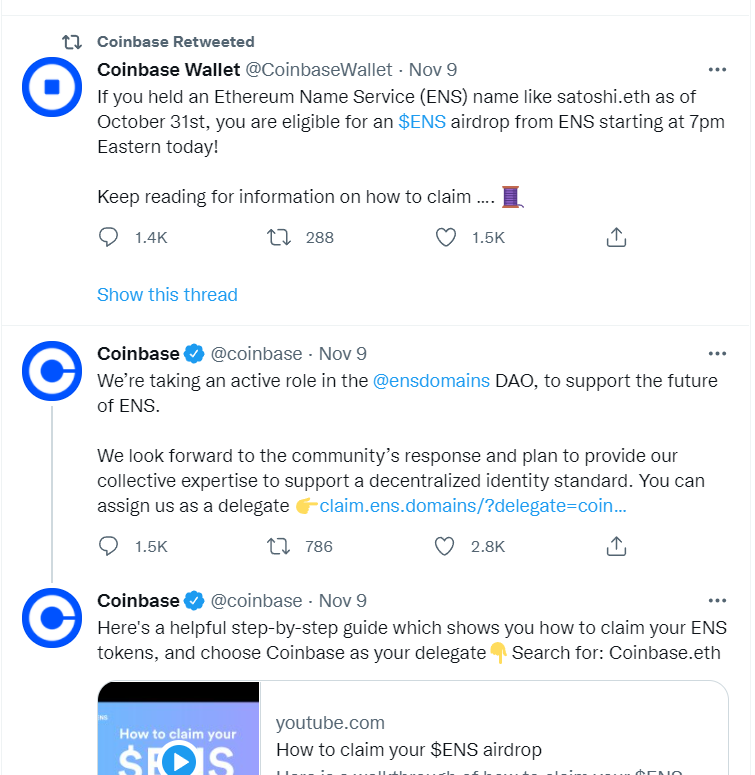755x775 pixels.
Task: Retweet the Coinbase Wallet ENS airdrop tweet
Action: (x=279, y=237)
